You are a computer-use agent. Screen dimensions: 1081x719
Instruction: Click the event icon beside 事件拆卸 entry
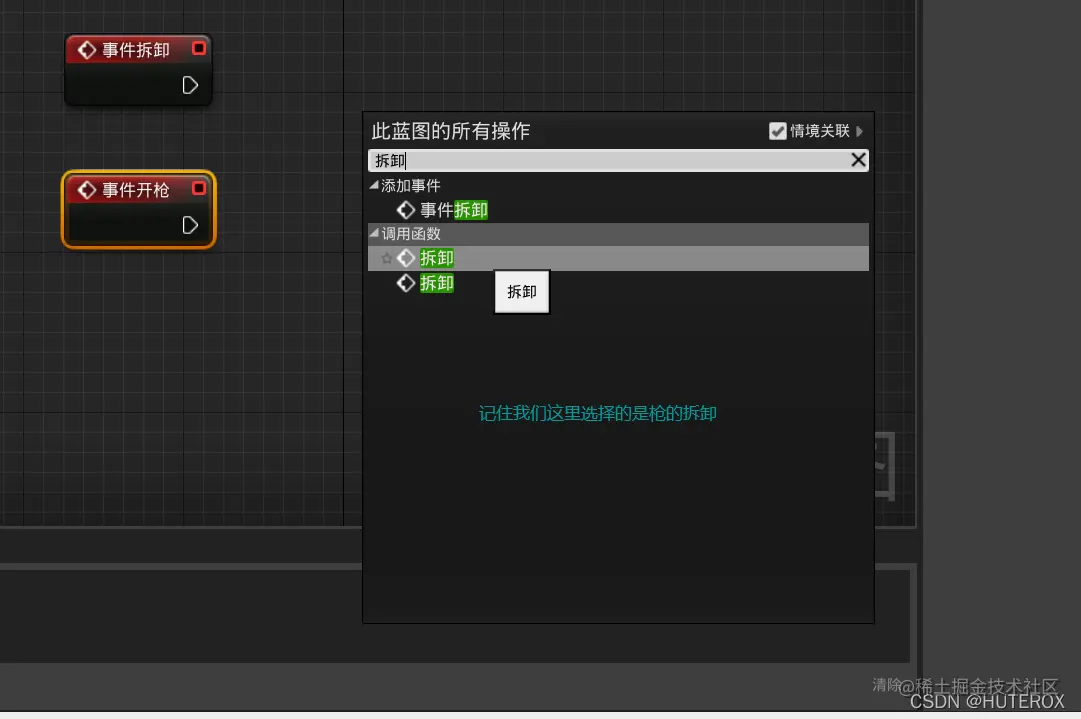click(406, 210)
